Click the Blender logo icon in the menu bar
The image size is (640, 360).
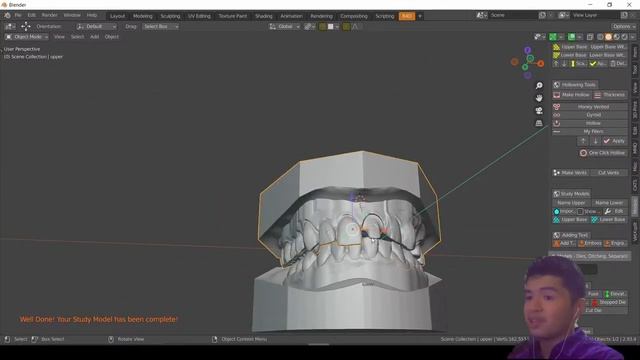pos(7,16)
